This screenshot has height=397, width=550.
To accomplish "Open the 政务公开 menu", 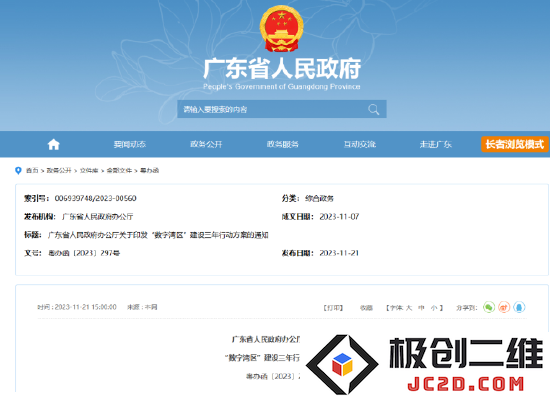I will [206, 144].
